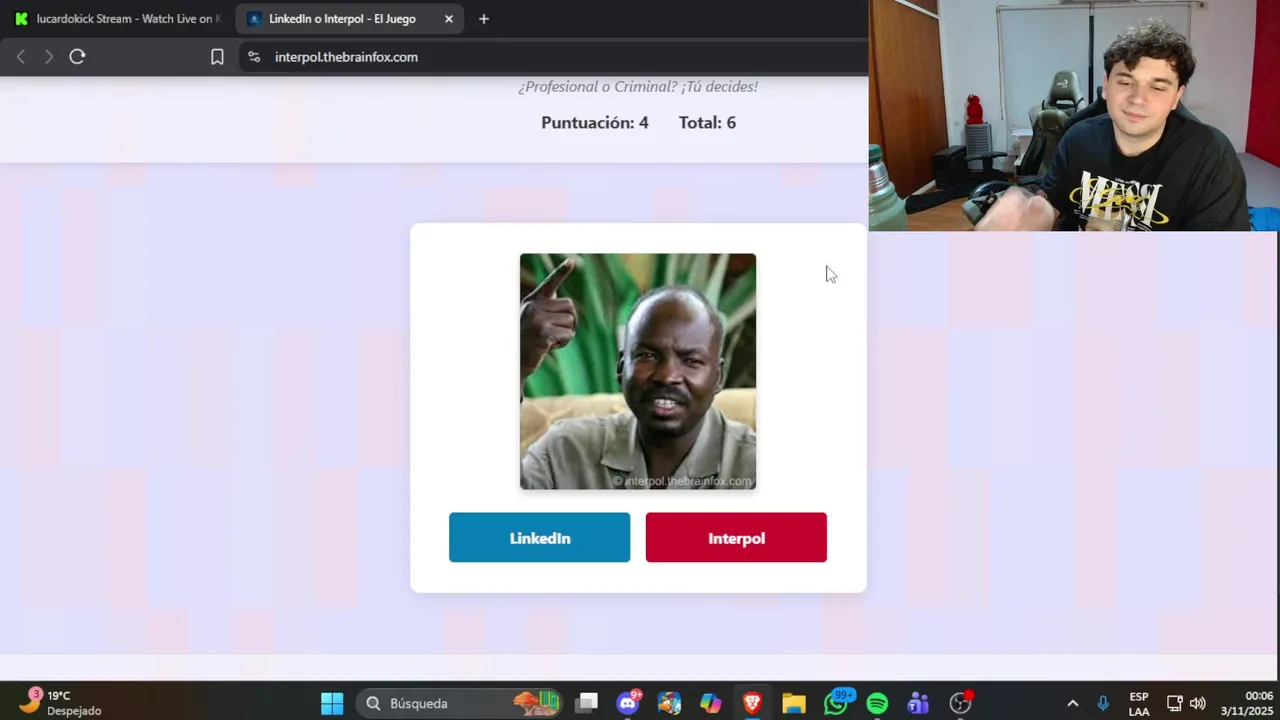Open Microsoft Copilot from the taskbar
Viewport: 1280px width, 720px height.
711,703
